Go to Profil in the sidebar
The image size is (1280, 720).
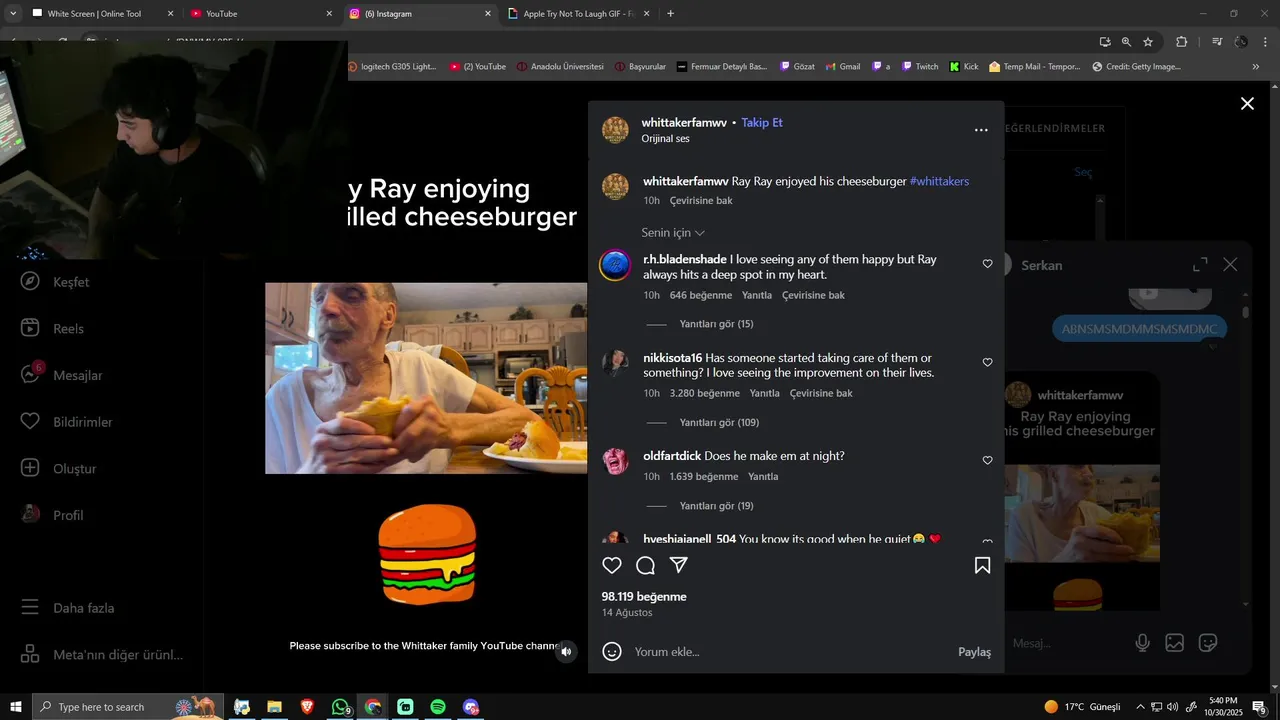pyautogui.click(x=51, y=515)
